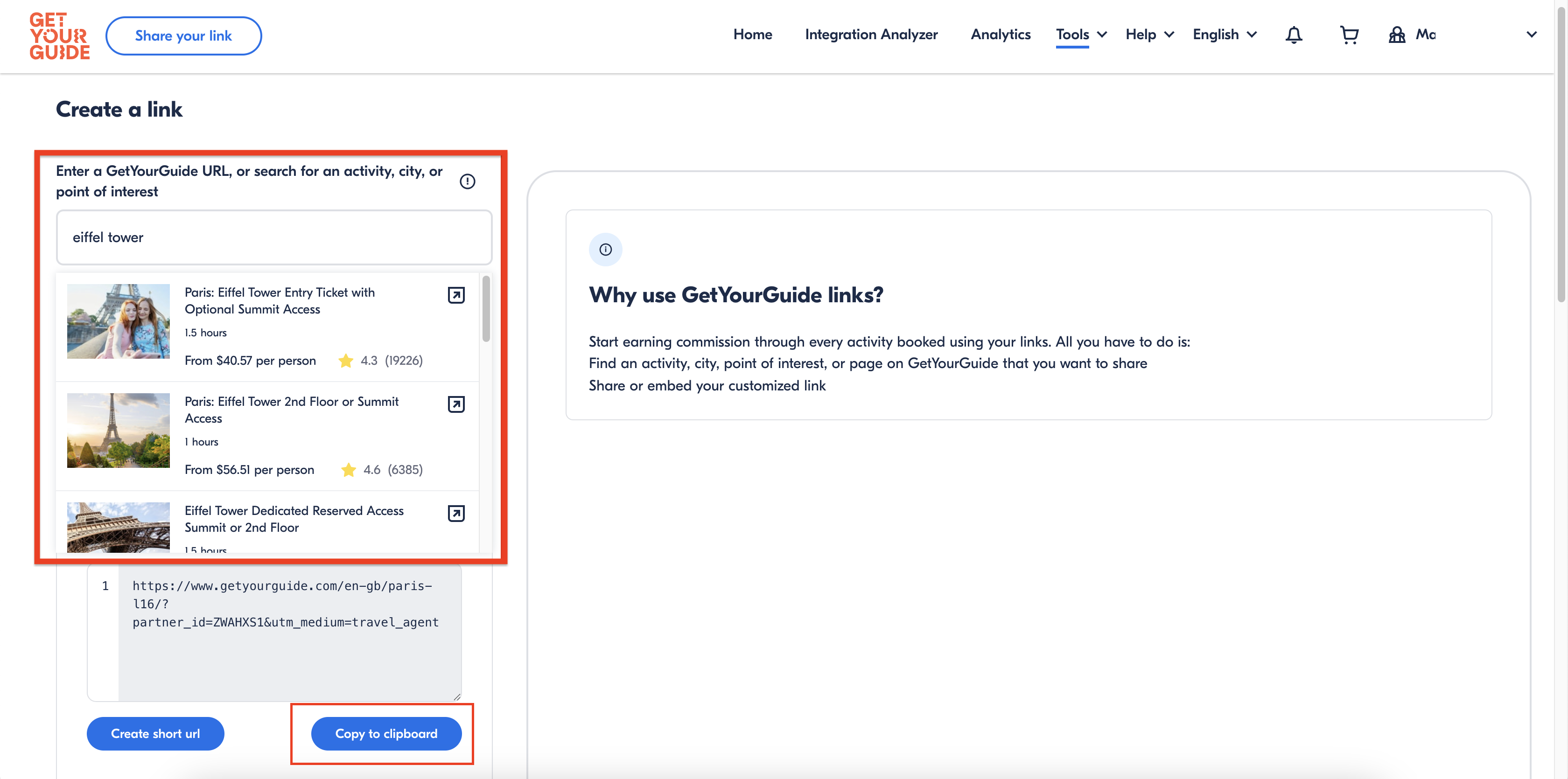Open 2nd Floor or Summit external link icon
The height and width of the screenshot is (779, 1568).
point(456,404)
